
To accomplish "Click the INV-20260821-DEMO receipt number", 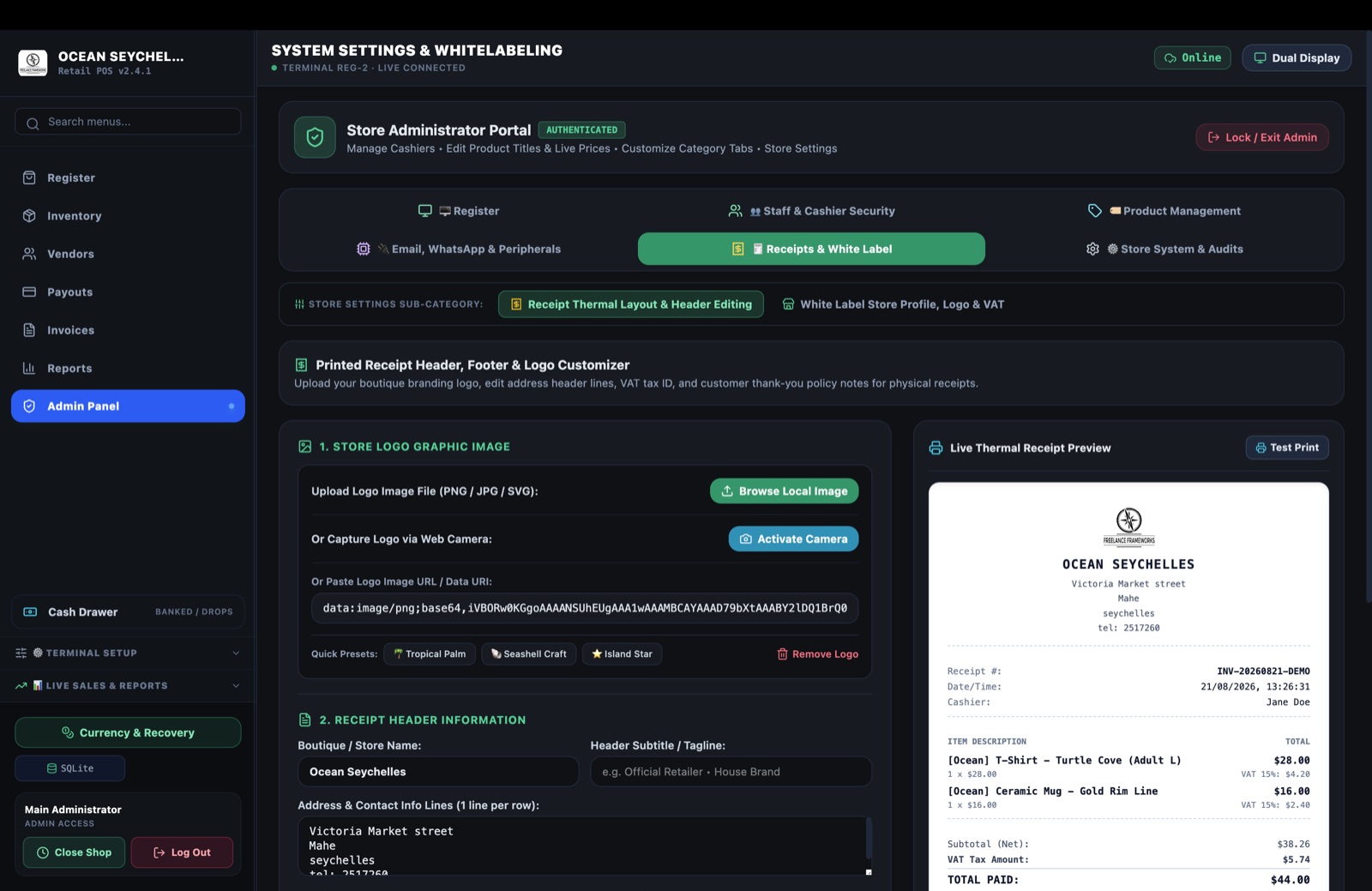I will pyautogui.click(x=1263, y=671).
